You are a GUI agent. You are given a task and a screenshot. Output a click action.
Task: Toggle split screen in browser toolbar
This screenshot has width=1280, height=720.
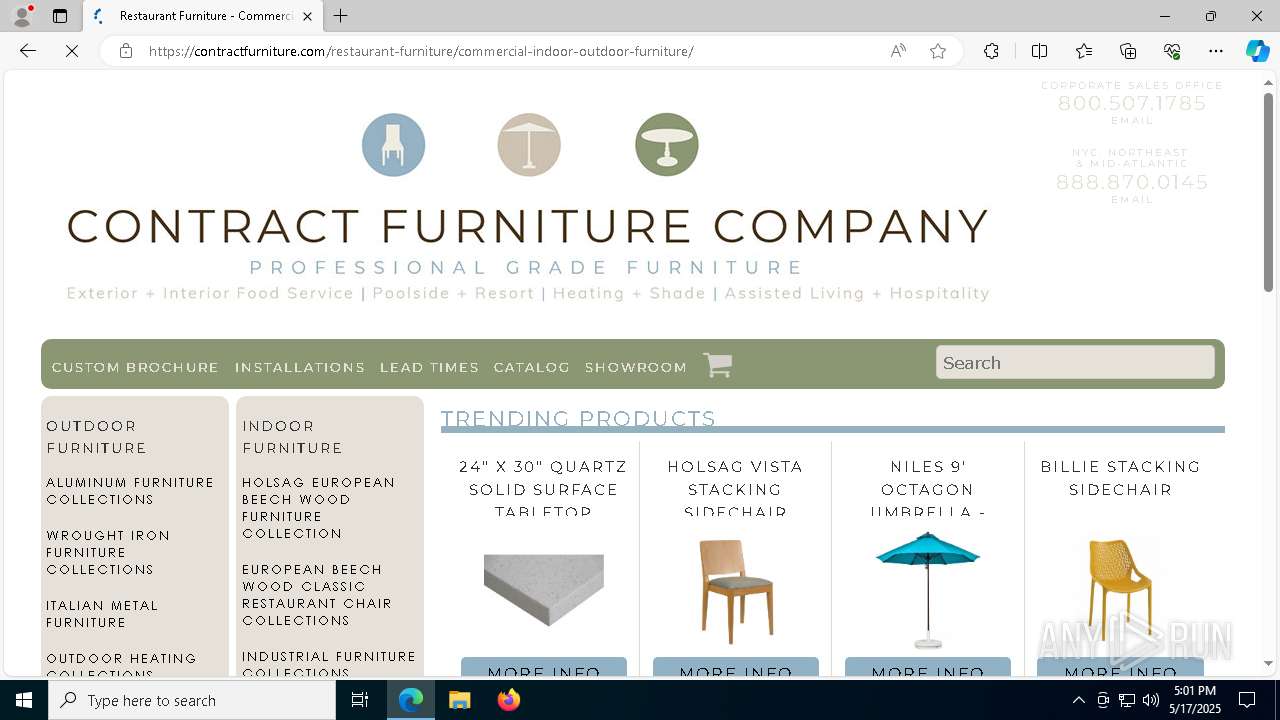(1039, 51)
